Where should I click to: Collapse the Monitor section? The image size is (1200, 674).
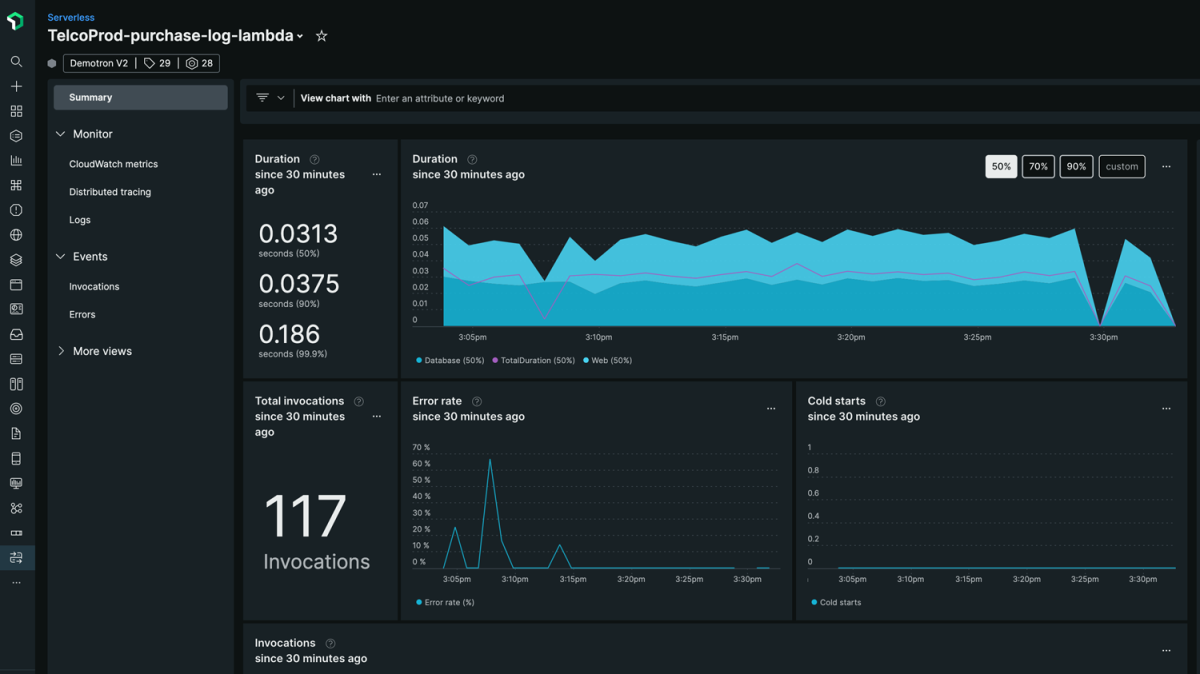(61, 134)
